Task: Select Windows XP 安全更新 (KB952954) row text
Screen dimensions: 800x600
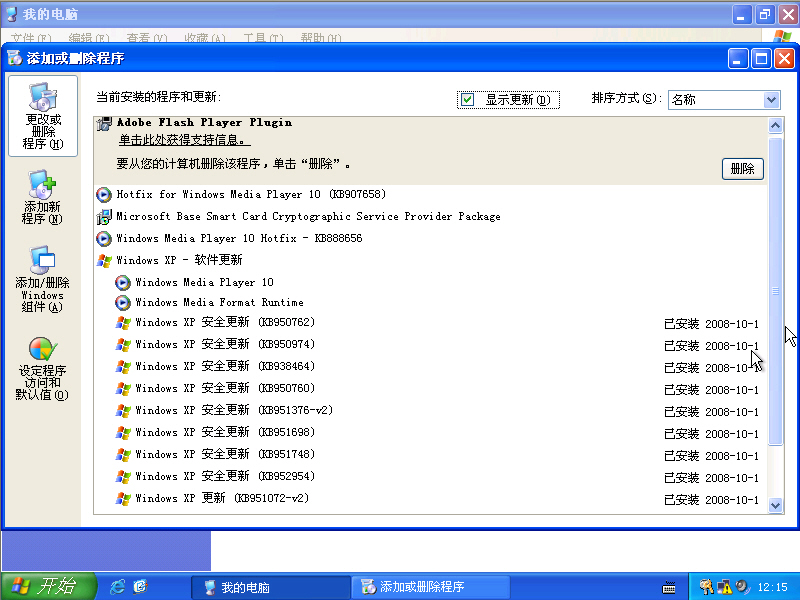Action: (x=225, y=476)
